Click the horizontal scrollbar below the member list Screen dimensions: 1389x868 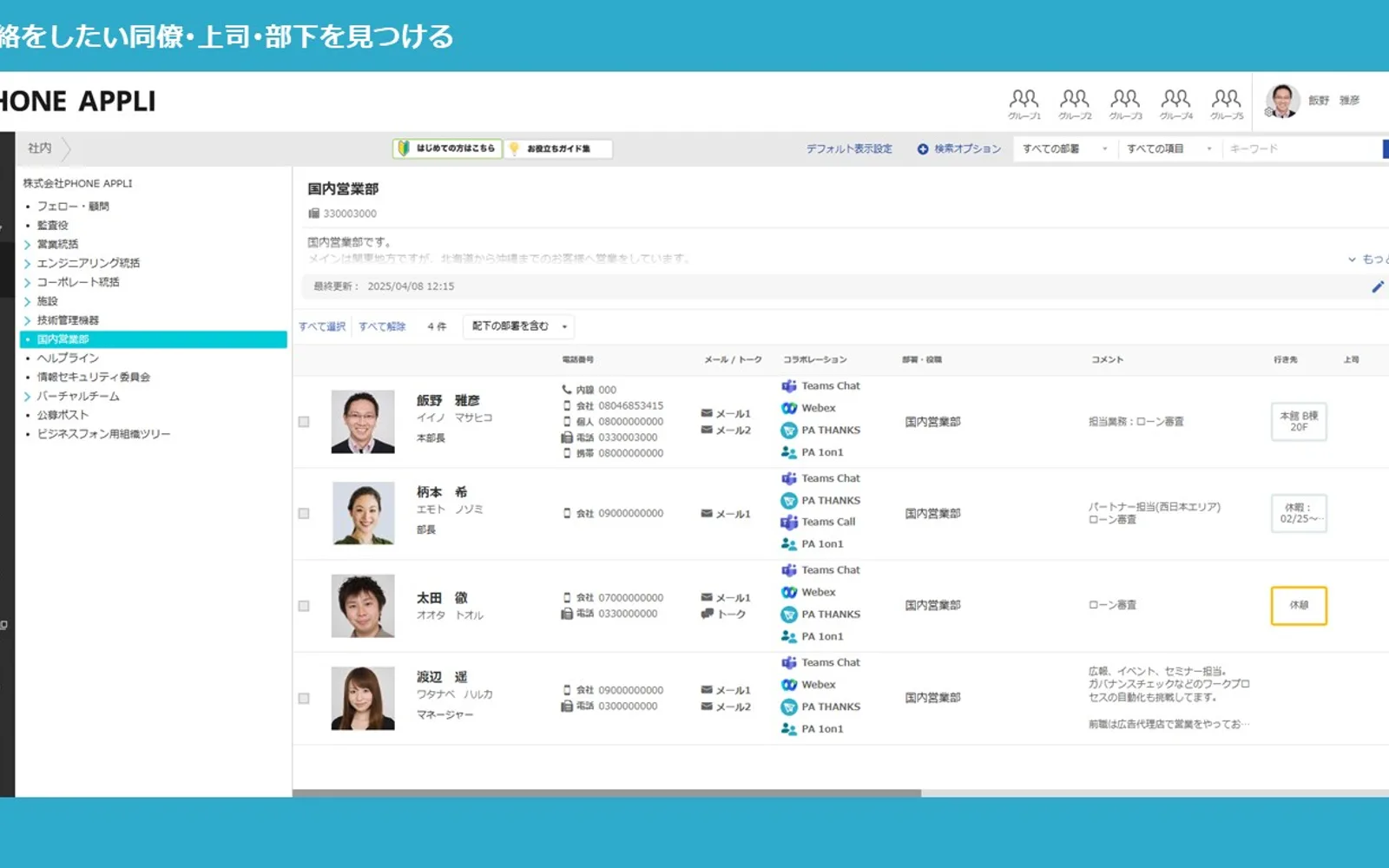[606, 792]
